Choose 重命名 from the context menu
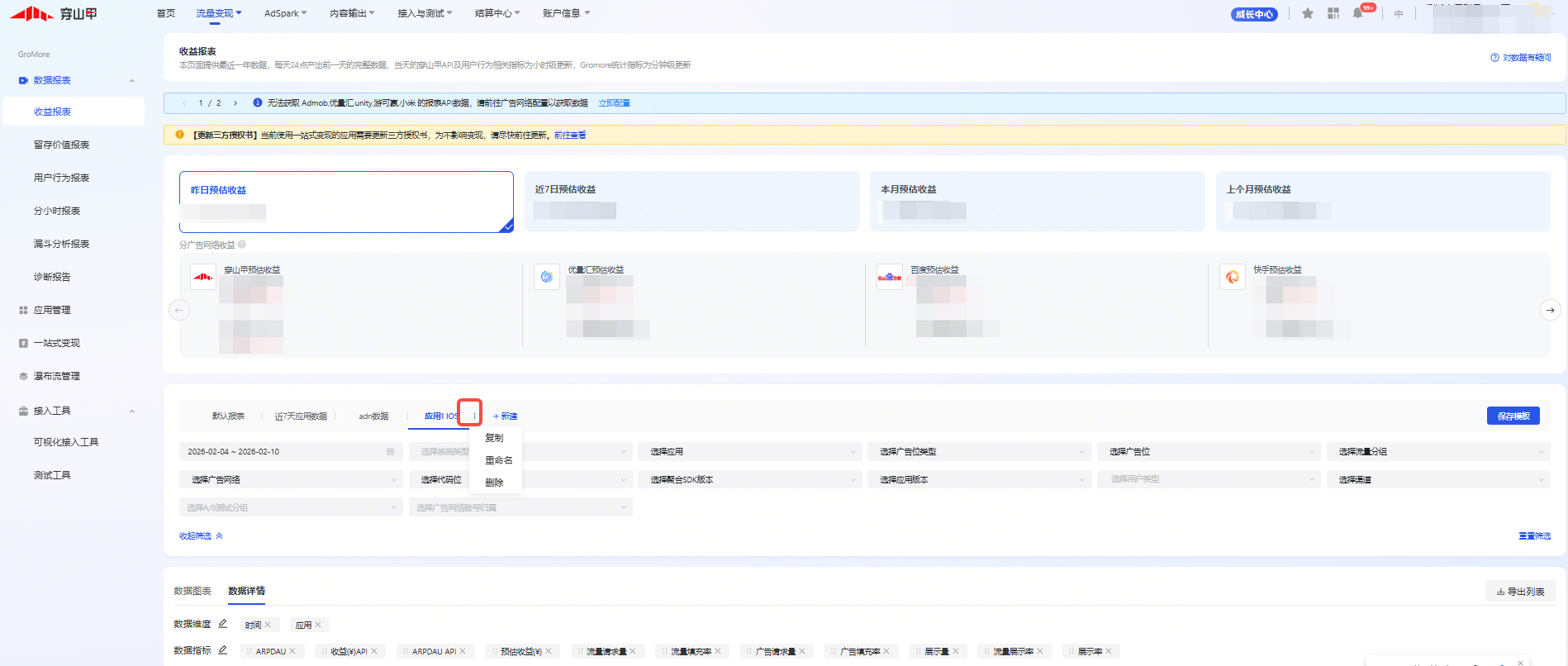The image size is (1568, 666). click(498, 460)
